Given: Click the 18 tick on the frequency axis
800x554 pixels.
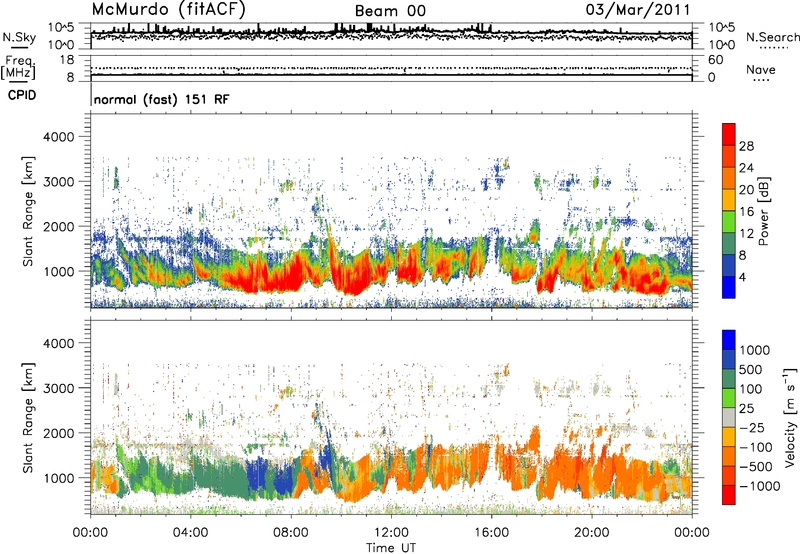Looking at the screenshot, I should (67, 60).
